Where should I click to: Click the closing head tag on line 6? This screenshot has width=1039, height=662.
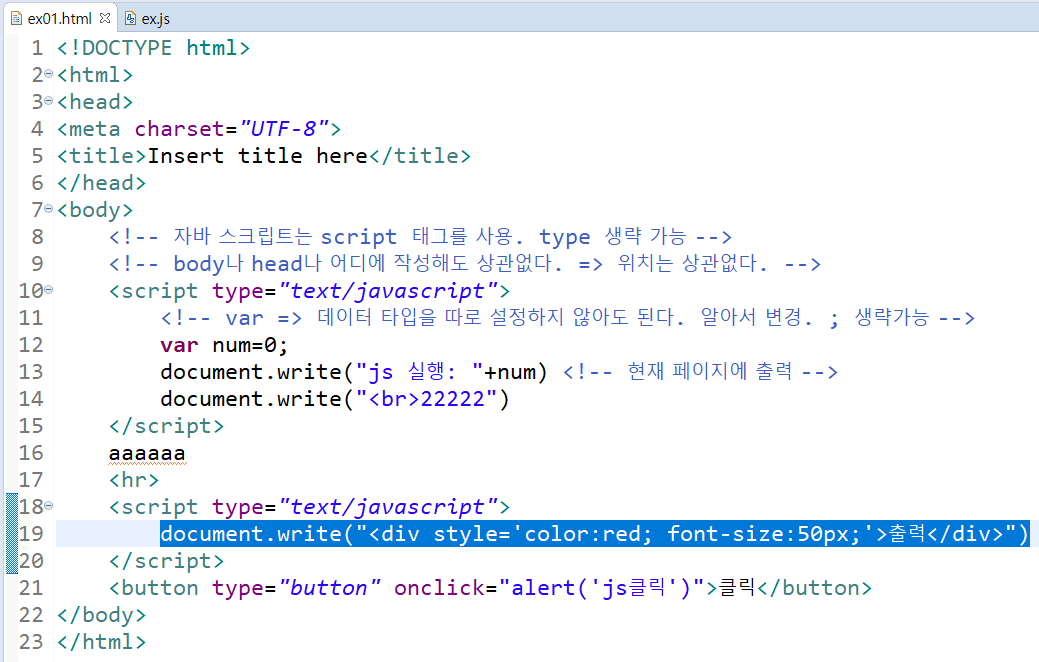tap(101, 183)
